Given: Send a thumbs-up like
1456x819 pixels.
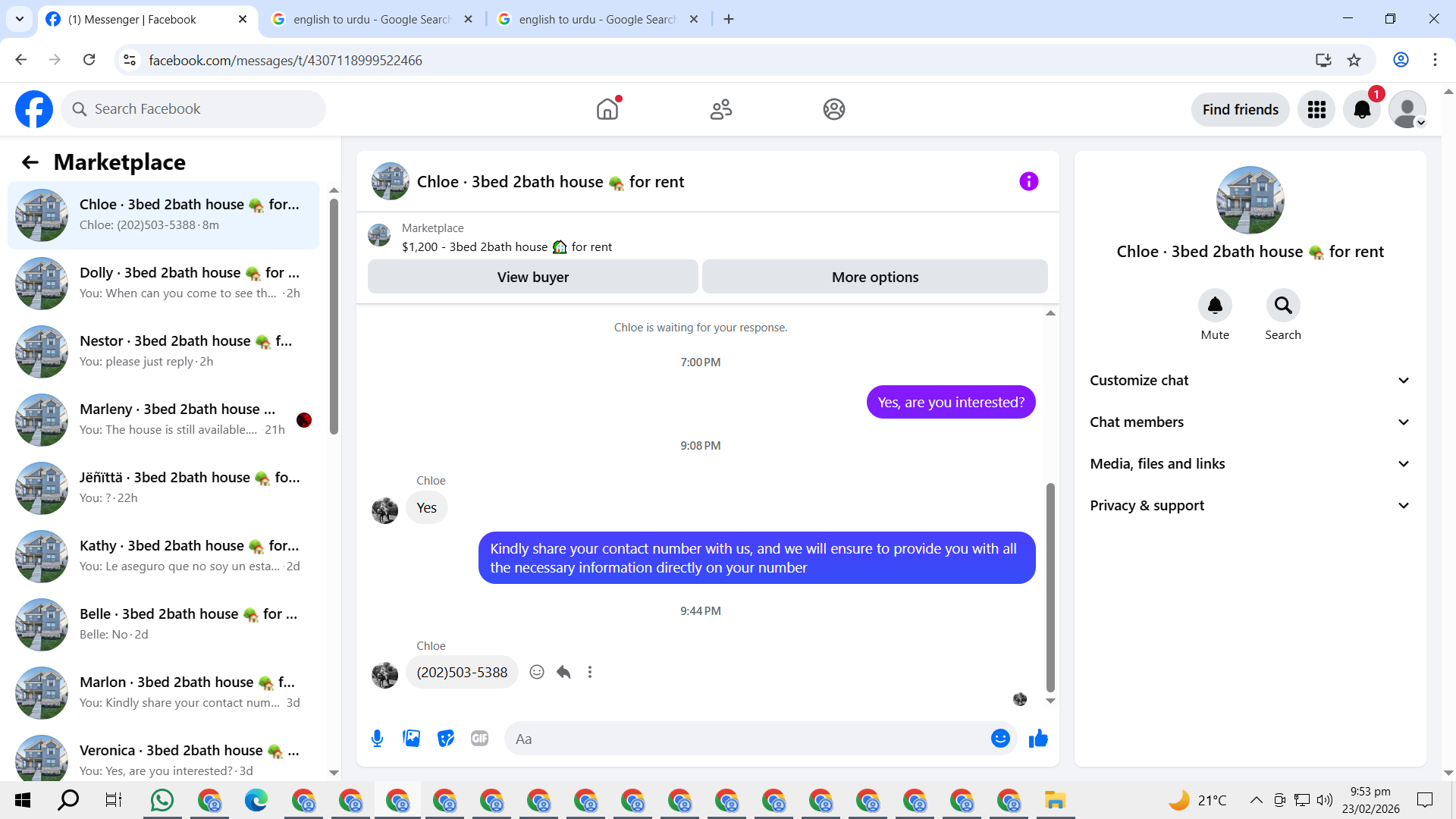Looking at the screenshot, I should pyautogui.click(x=1038, y=738).
